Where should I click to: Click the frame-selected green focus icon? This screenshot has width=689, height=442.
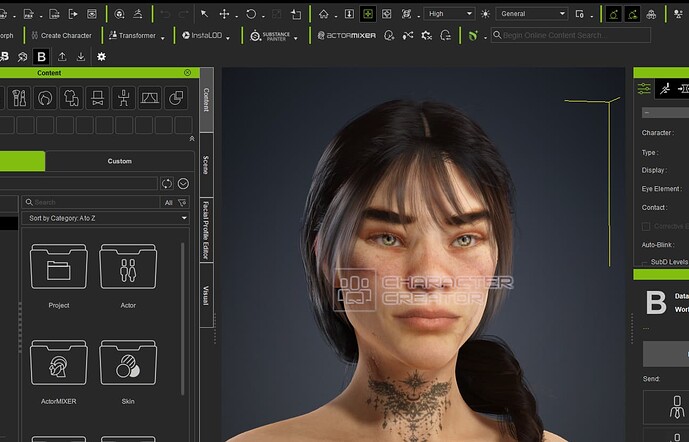[368, 14]
